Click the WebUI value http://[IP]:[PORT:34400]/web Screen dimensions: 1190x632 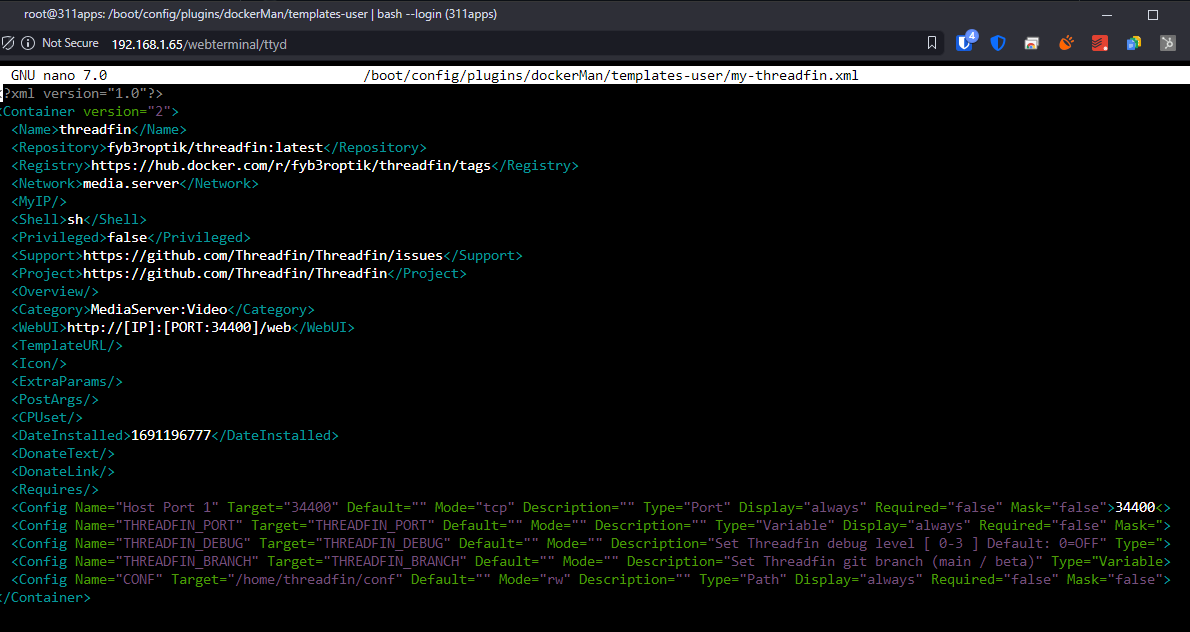click(x=178, y=328)
